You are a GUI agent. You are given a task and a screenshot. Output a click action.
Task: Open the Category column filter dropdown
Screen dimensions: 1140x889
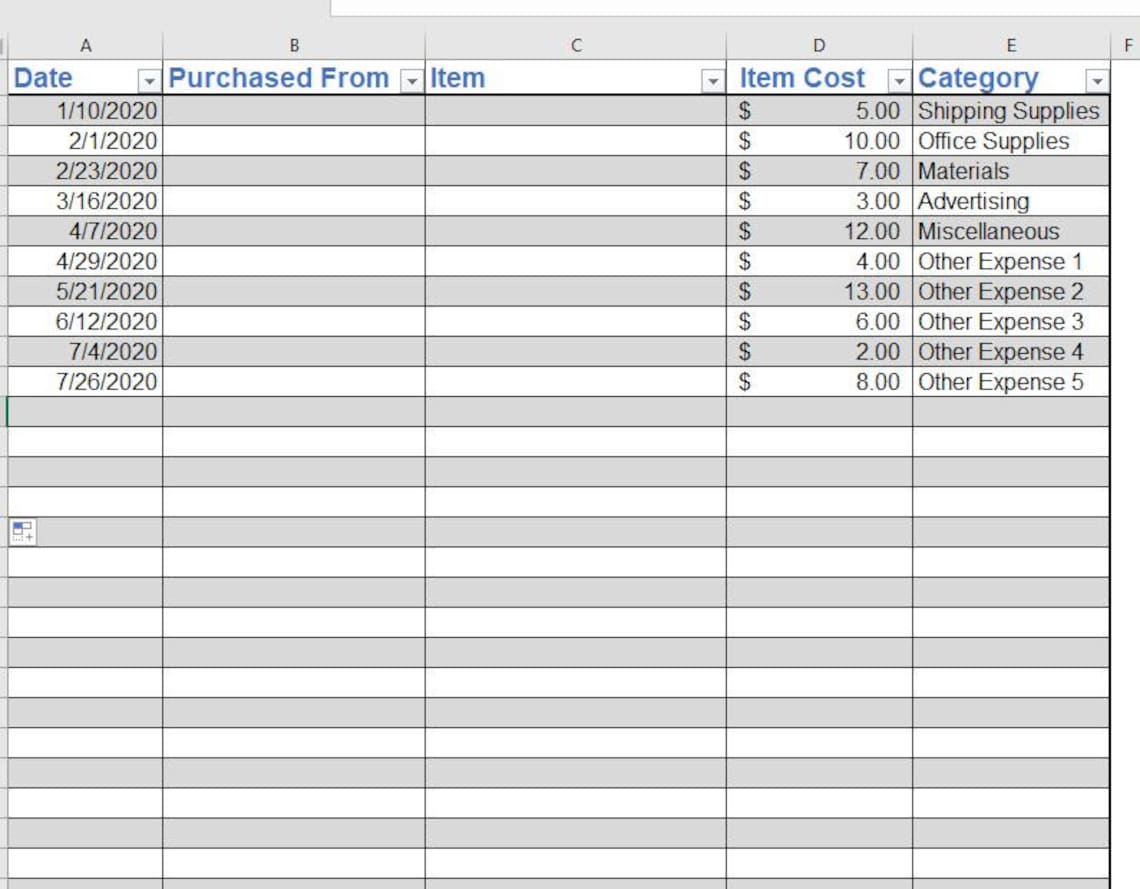click(x=1097, y=78)
